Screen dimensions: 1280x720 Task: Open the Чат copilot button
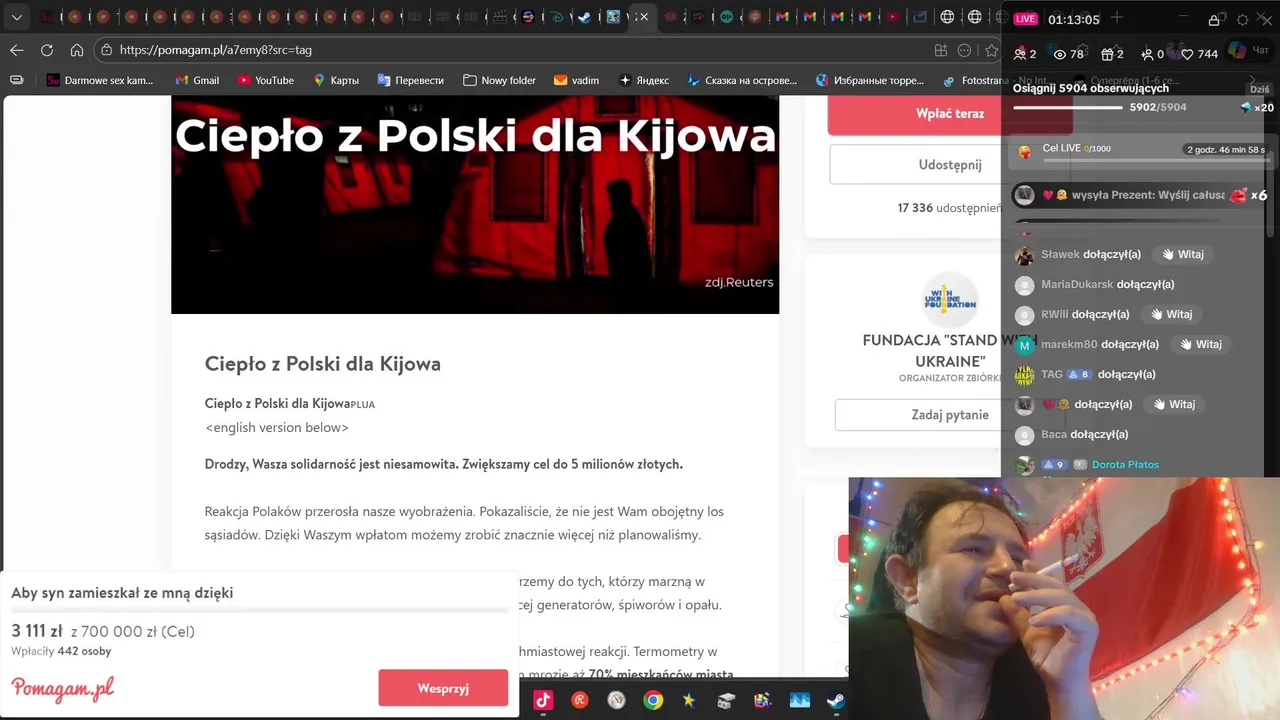[x=1250, y=51]
